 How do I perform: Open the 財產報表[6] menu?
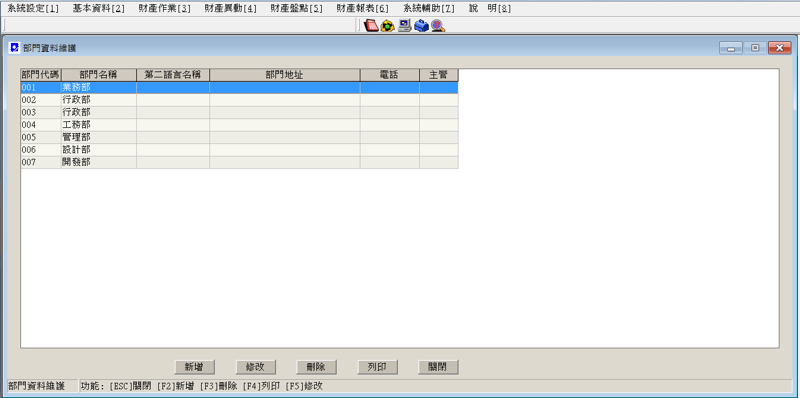point(362,9)
